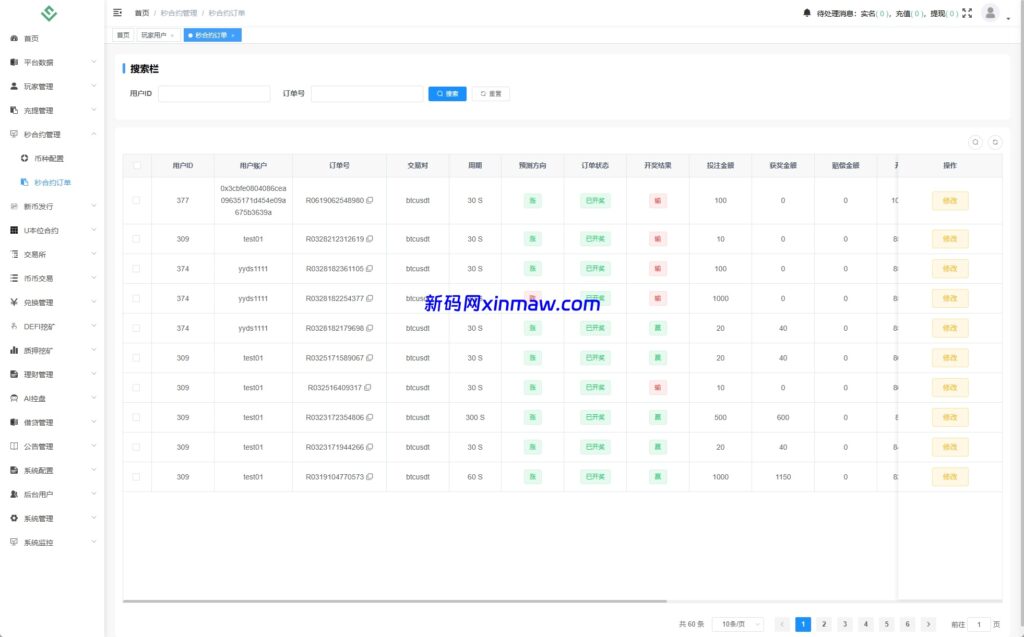
Task: Click the user avatar icon
Action: 989,13
